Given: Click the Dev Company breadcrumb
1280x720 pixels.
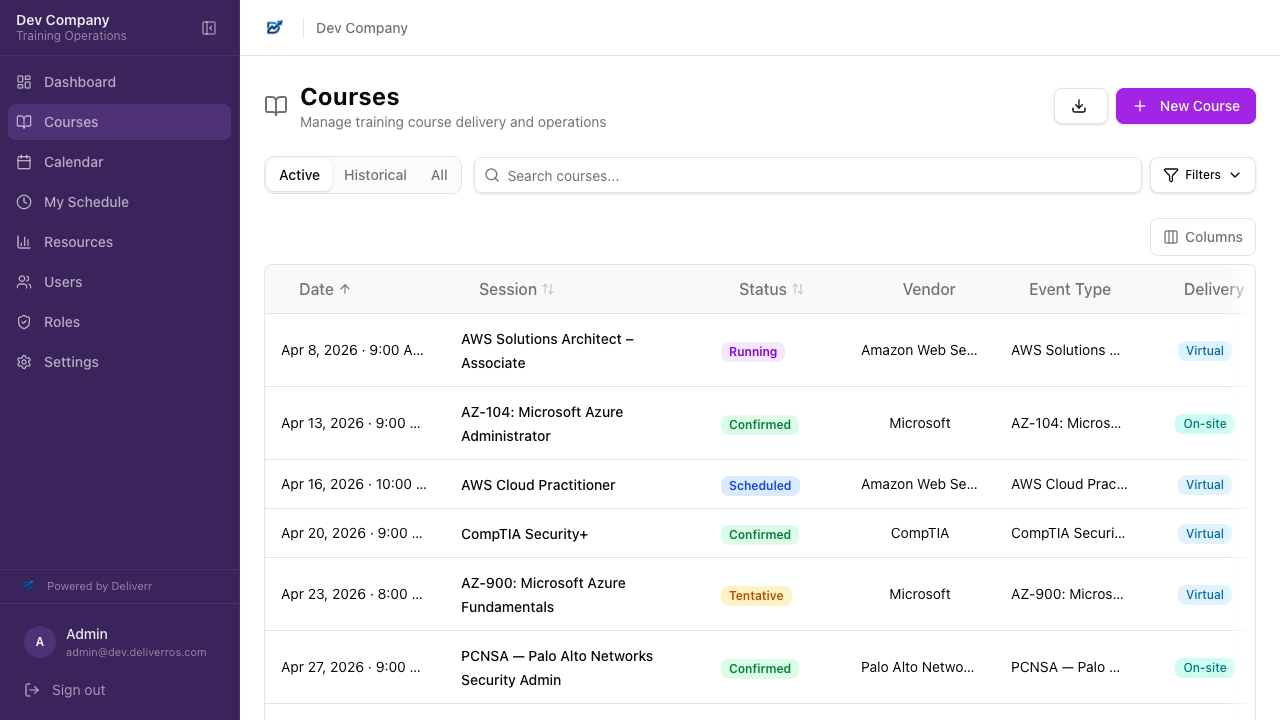Looking at the screenshot, I should tap(362, 28).
